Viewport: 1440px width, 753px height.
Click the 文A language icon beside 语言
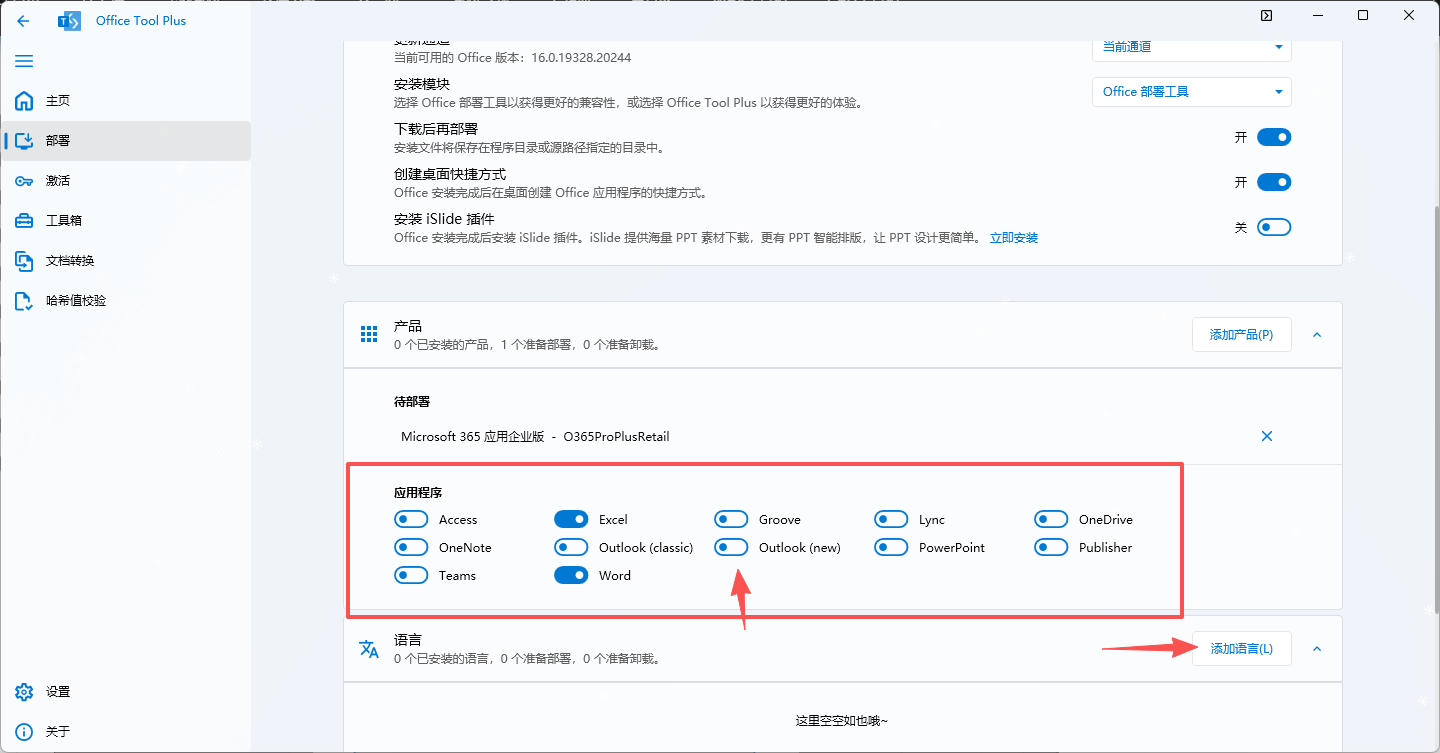tap(369, 648)
